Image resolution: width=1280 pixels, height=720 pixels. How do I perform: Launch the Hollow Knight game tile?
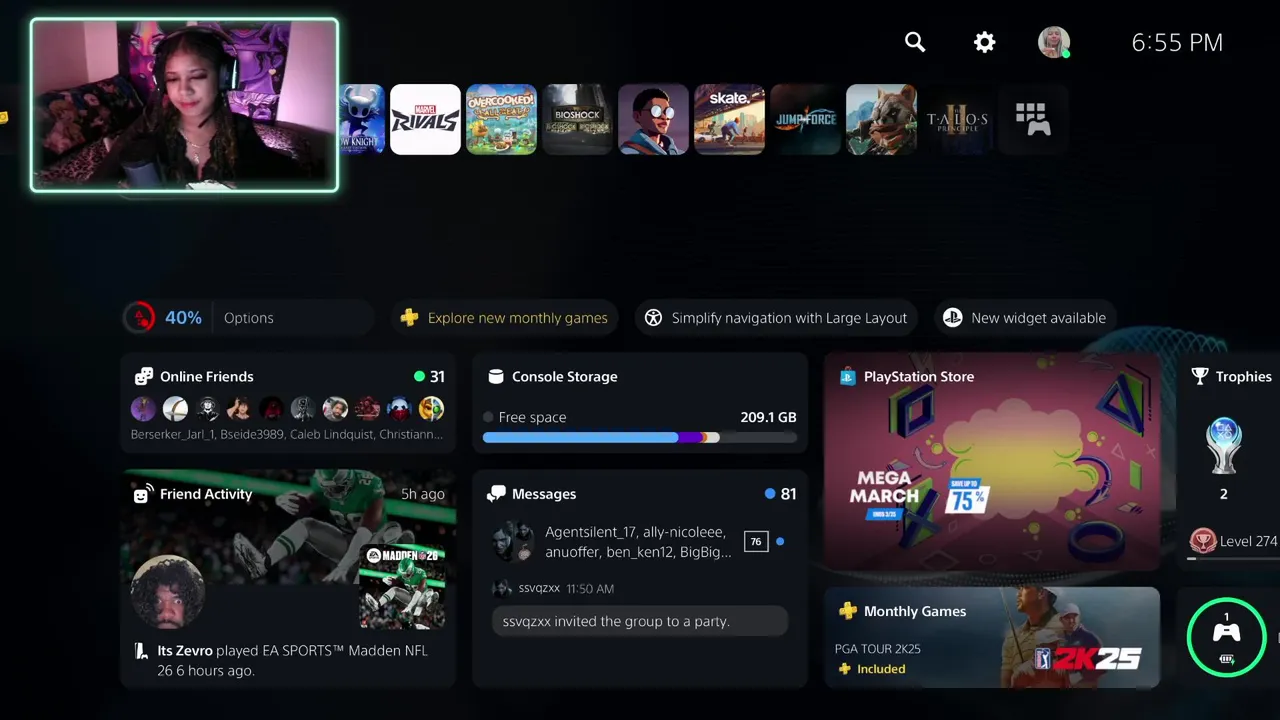pyautogui.click(x=362, y=119)
